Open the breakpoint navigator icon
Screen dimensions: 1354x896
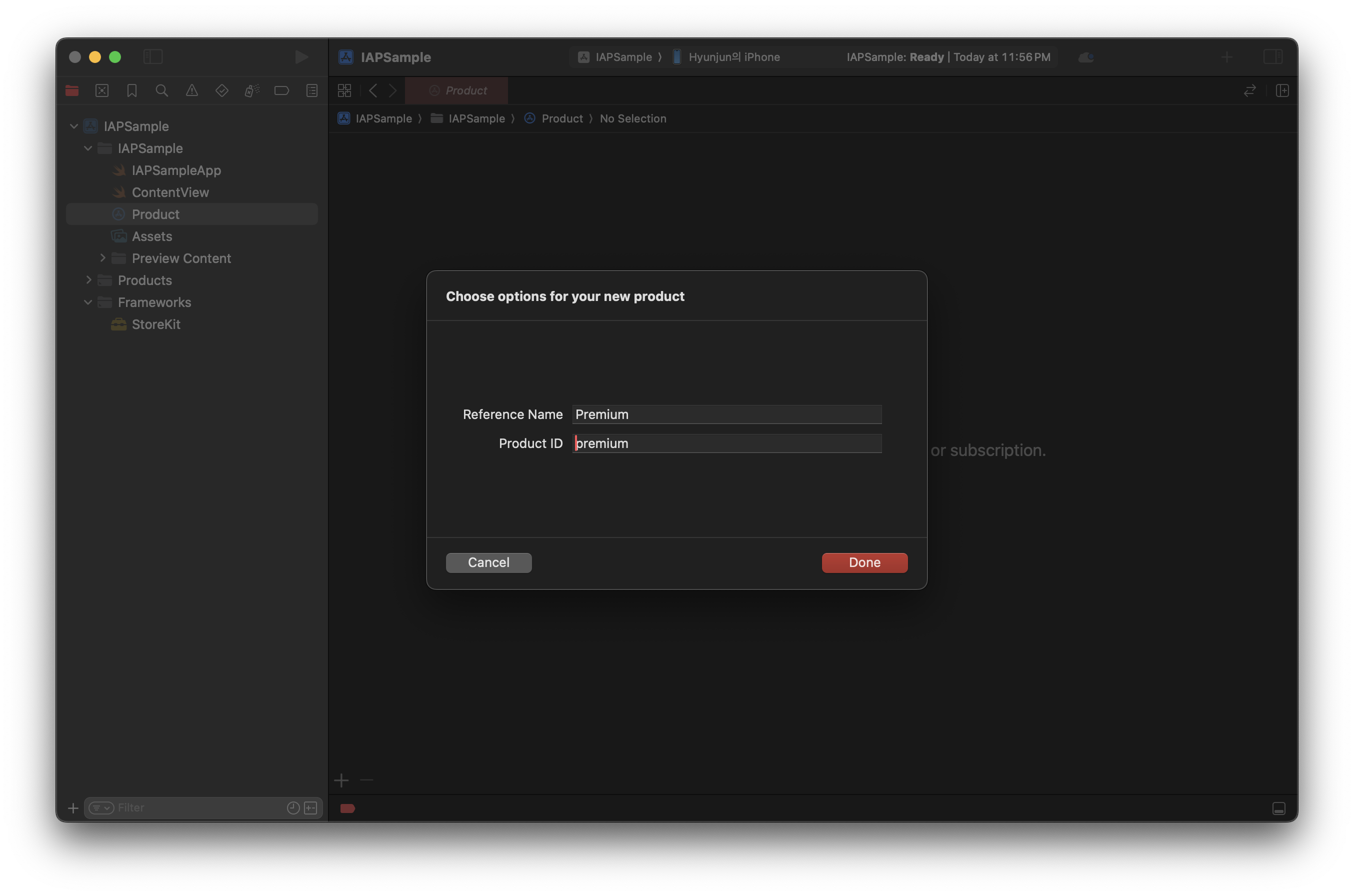tap(281, 90)
